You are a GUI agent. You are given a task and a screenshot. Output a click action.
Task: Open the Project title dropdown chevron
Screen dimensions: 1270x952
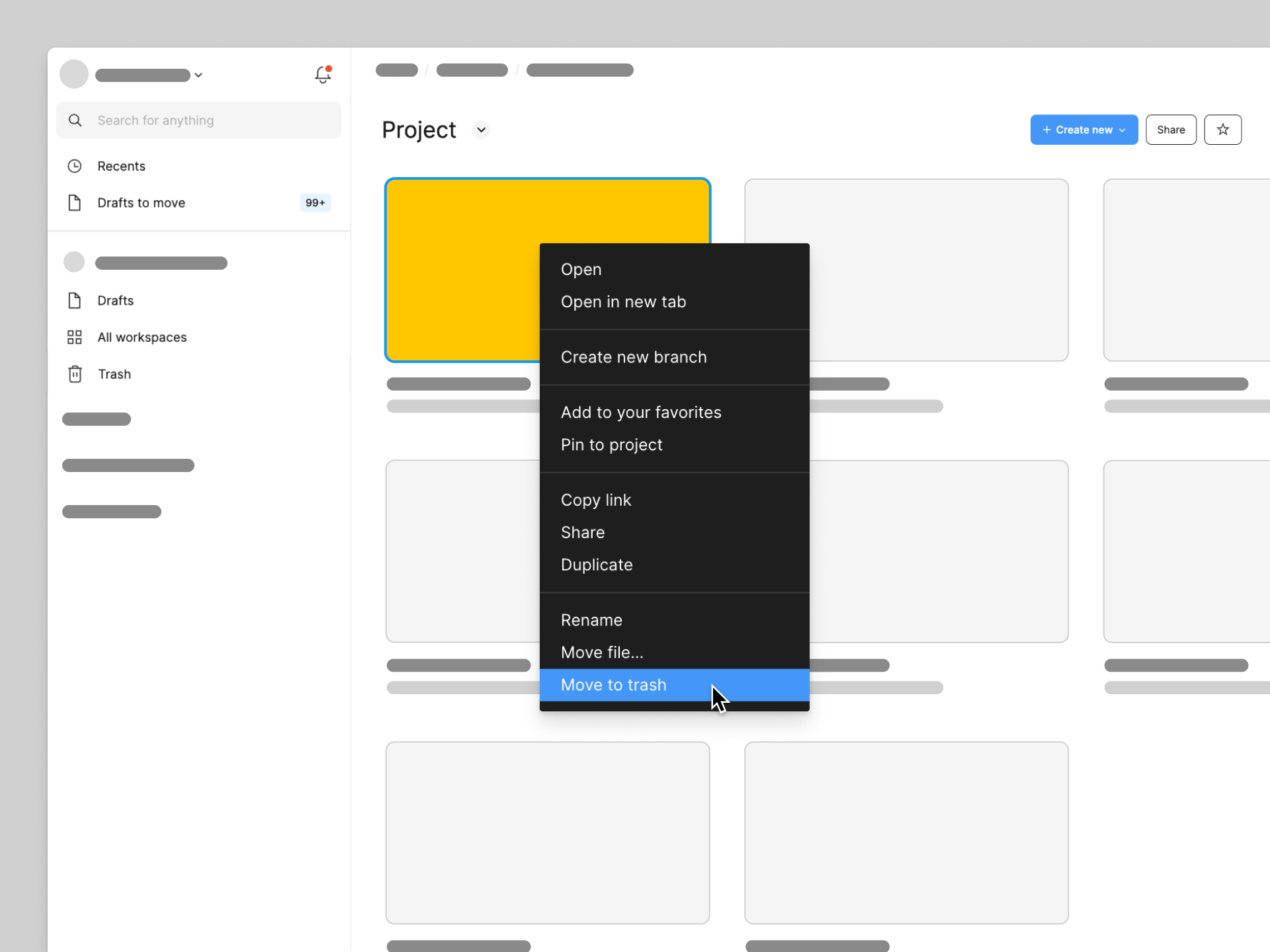tap(482, 130)
